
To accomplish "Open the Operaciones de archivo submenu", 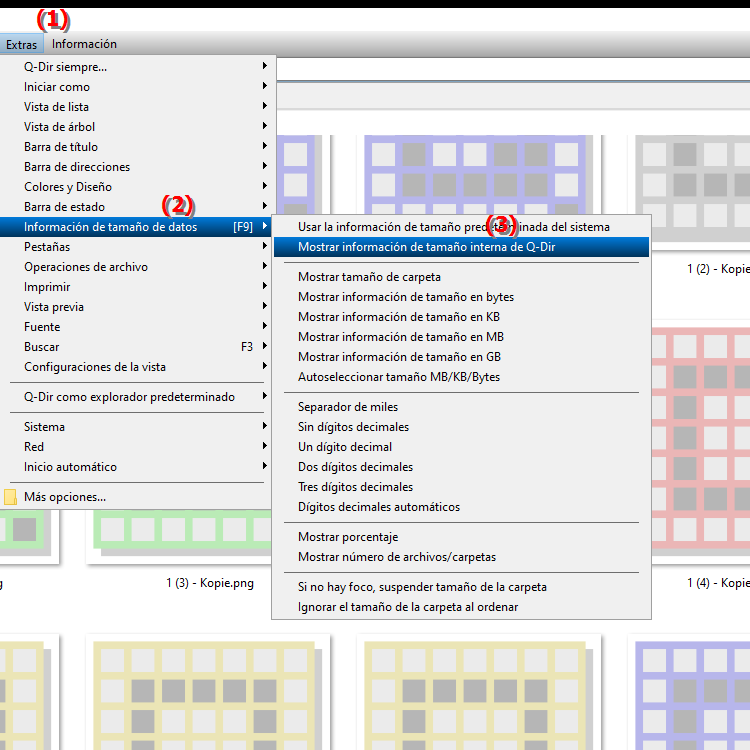I will 137,267.
